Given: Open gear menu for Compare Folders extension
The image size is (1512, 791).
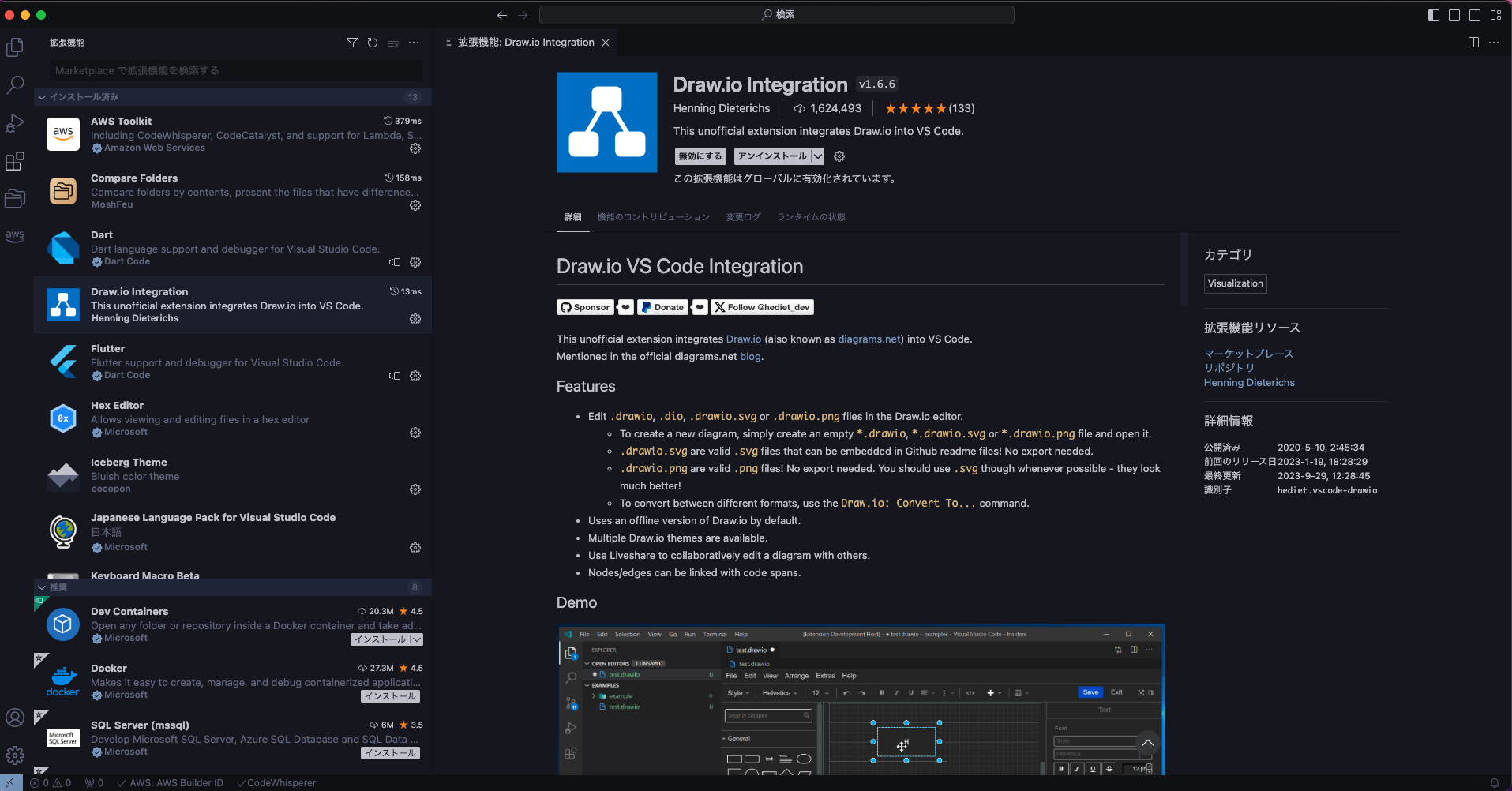Looking at the screenshot, I should point(415,205).
